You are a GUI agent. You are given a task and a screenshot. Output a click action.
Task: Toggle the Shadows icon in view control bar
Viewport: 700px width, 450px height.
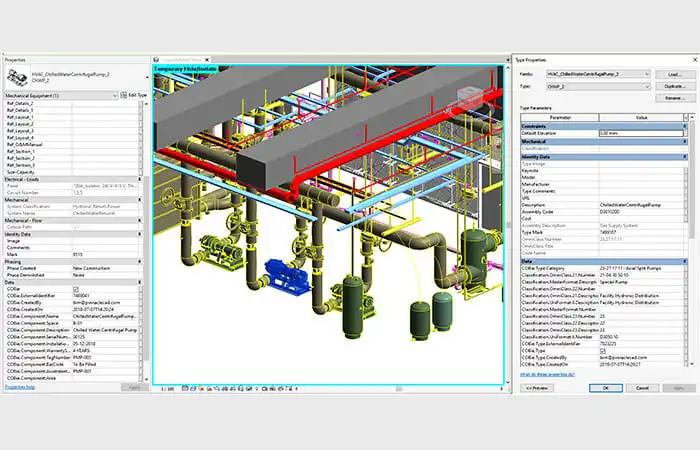(209, 389)
